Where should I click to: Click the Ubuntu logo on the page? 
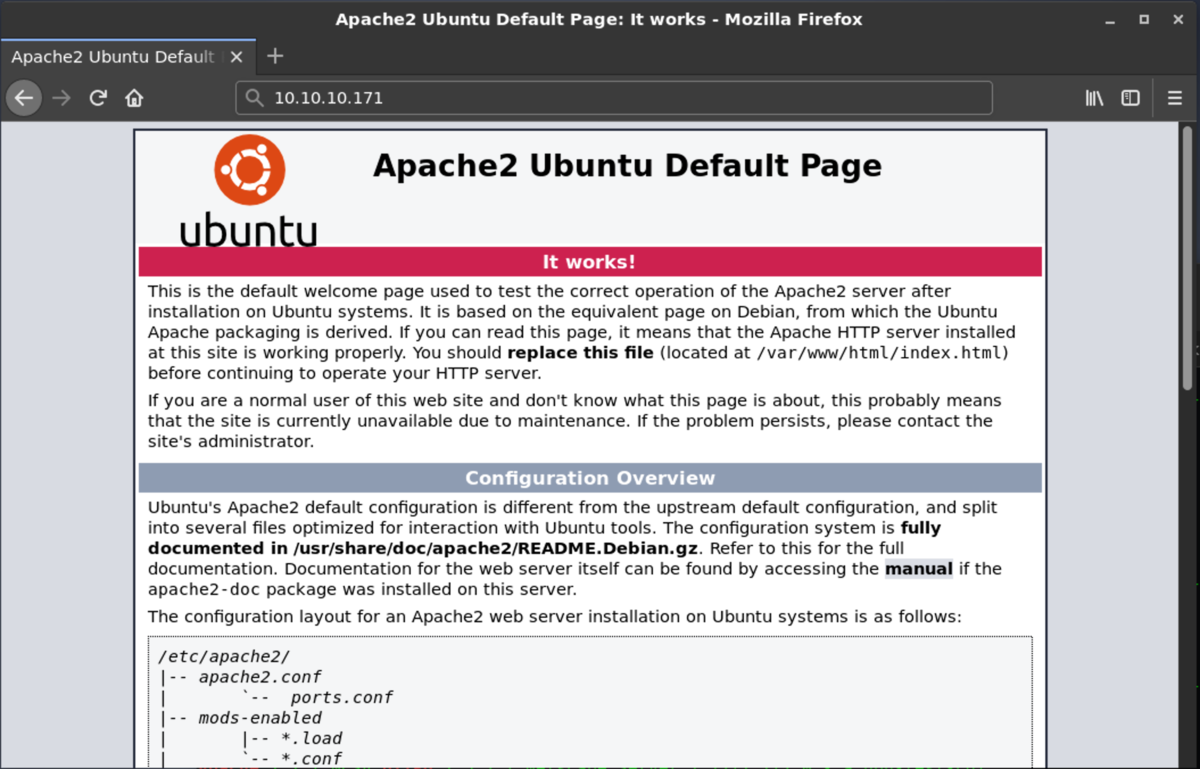pos(248,170)
